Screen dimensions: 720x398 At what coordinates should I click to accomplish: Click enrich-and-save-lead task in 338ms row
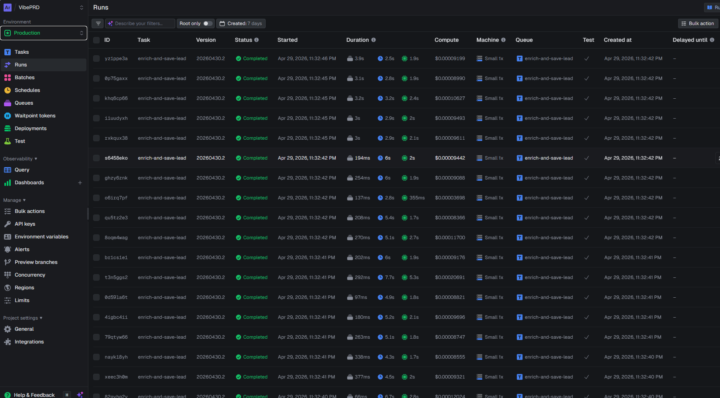[x=162, y=357]
